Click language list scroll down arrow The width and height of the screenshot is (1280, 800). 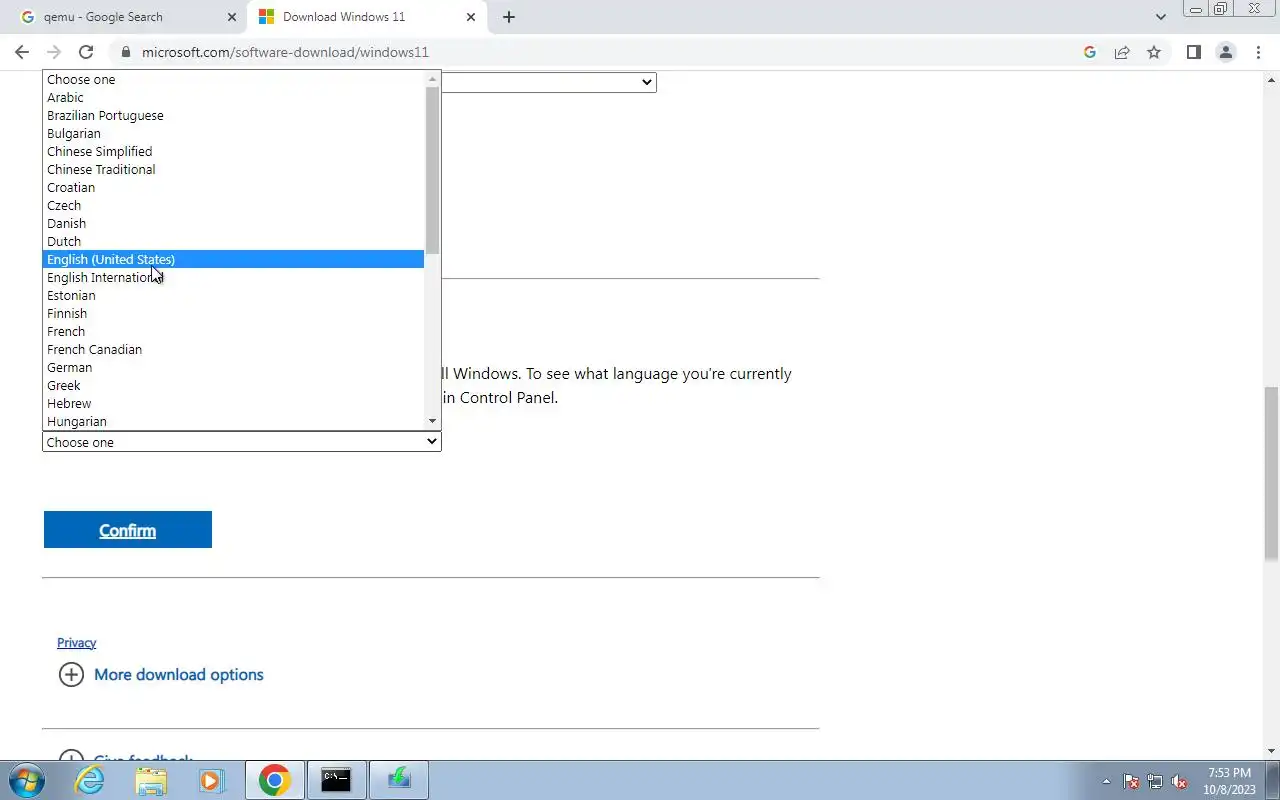(x=433, y=422)
